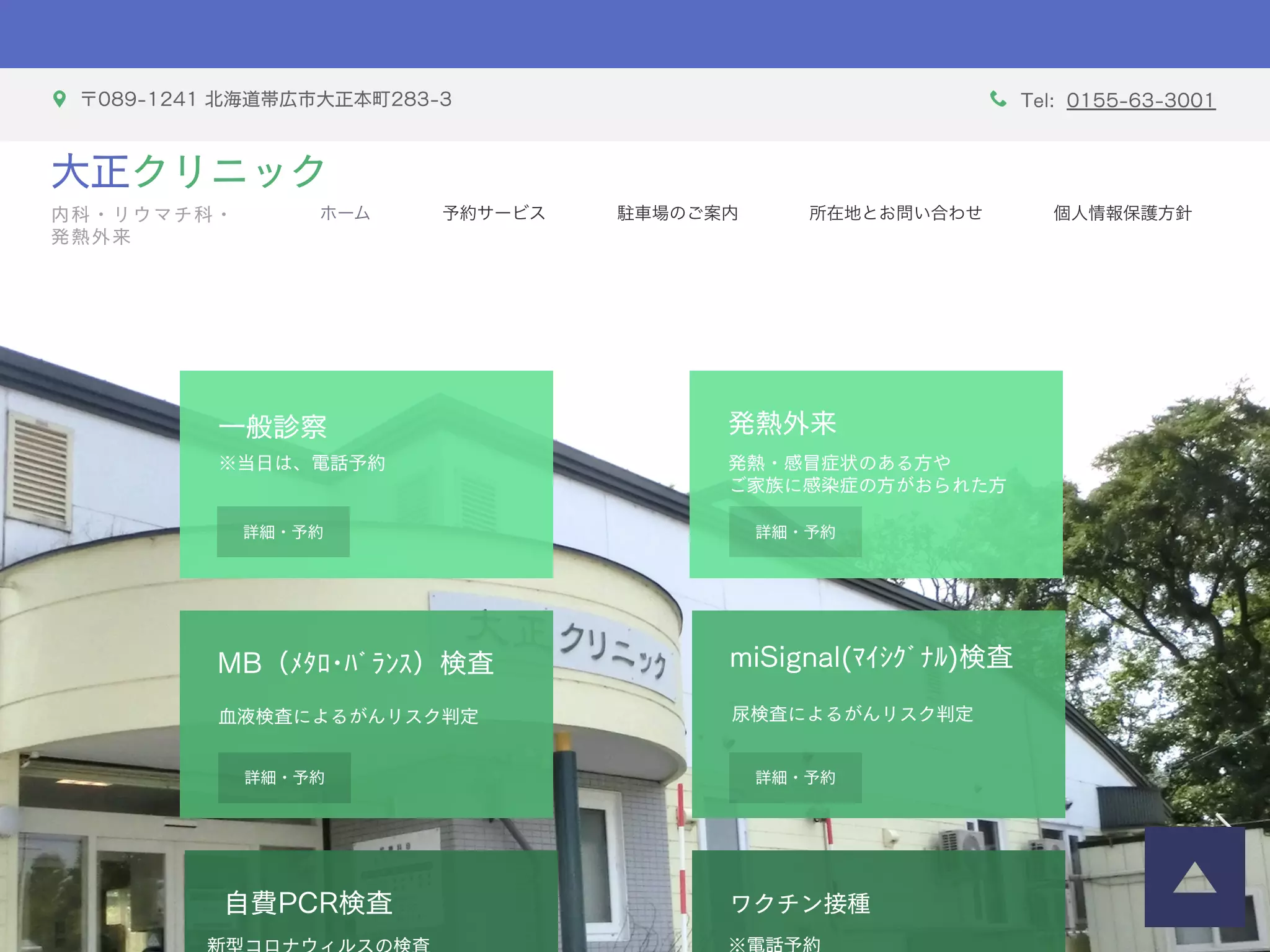Open the 個人情報保護方針 menu item
The image size is (1270, 952).
coord(1122,213)
